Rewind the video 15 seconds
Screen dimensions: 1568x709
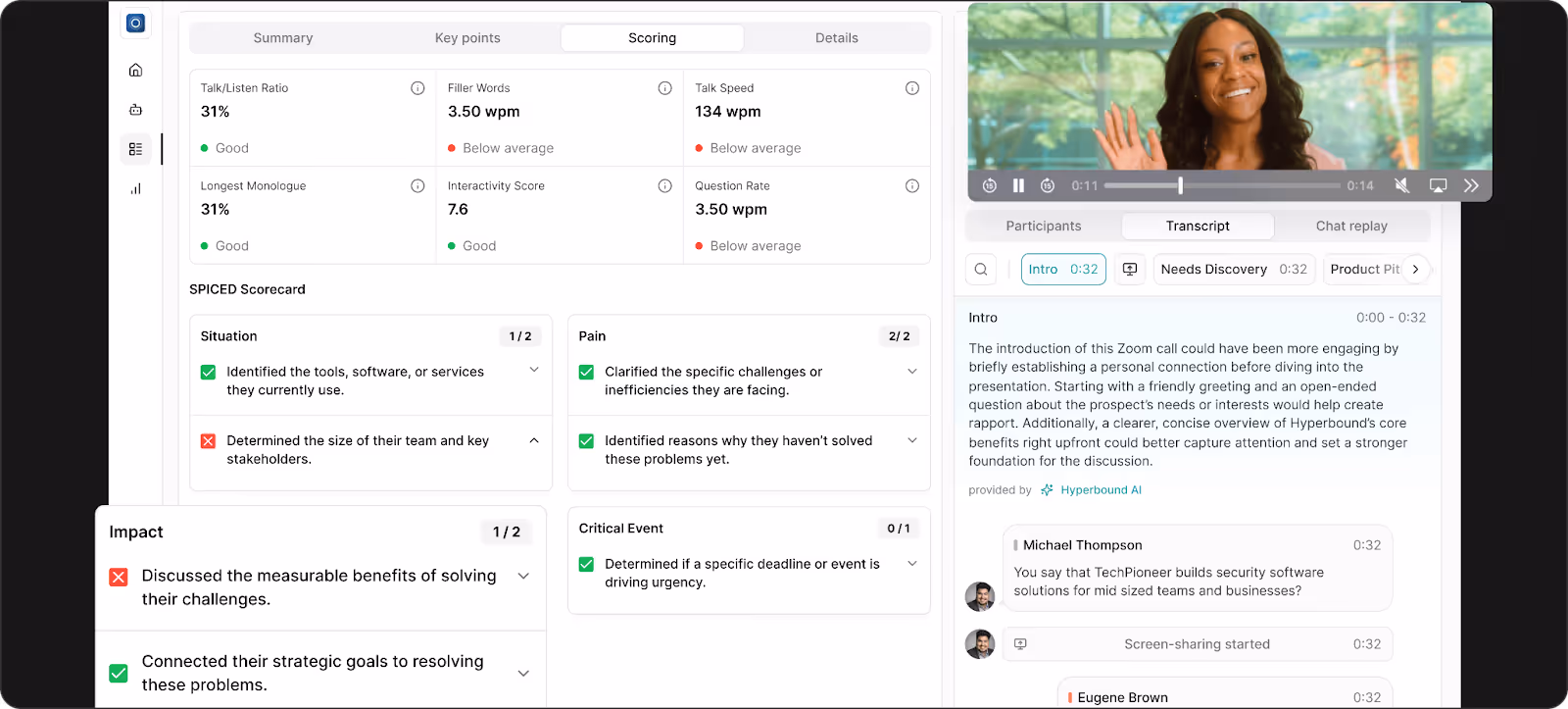pyautogui.click(x=990, y=185)
